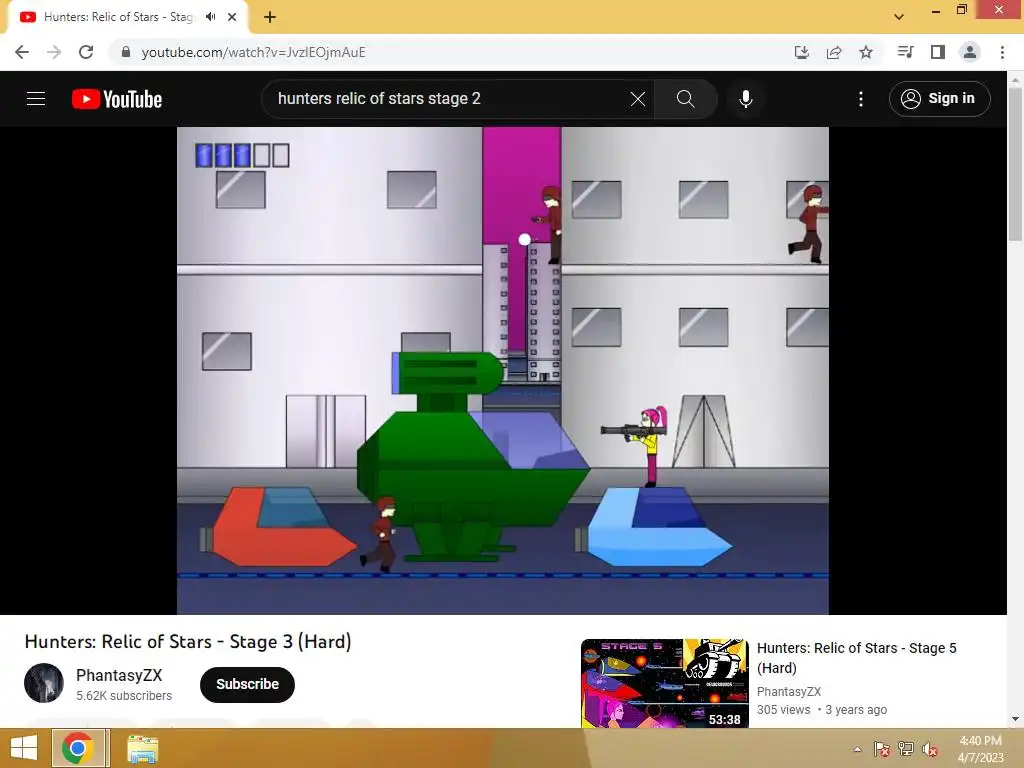Image resolution: width=1024 pixels, height=768 pixels.
Task: Open the Chrome profile avatar
Action: click(970, 52)
